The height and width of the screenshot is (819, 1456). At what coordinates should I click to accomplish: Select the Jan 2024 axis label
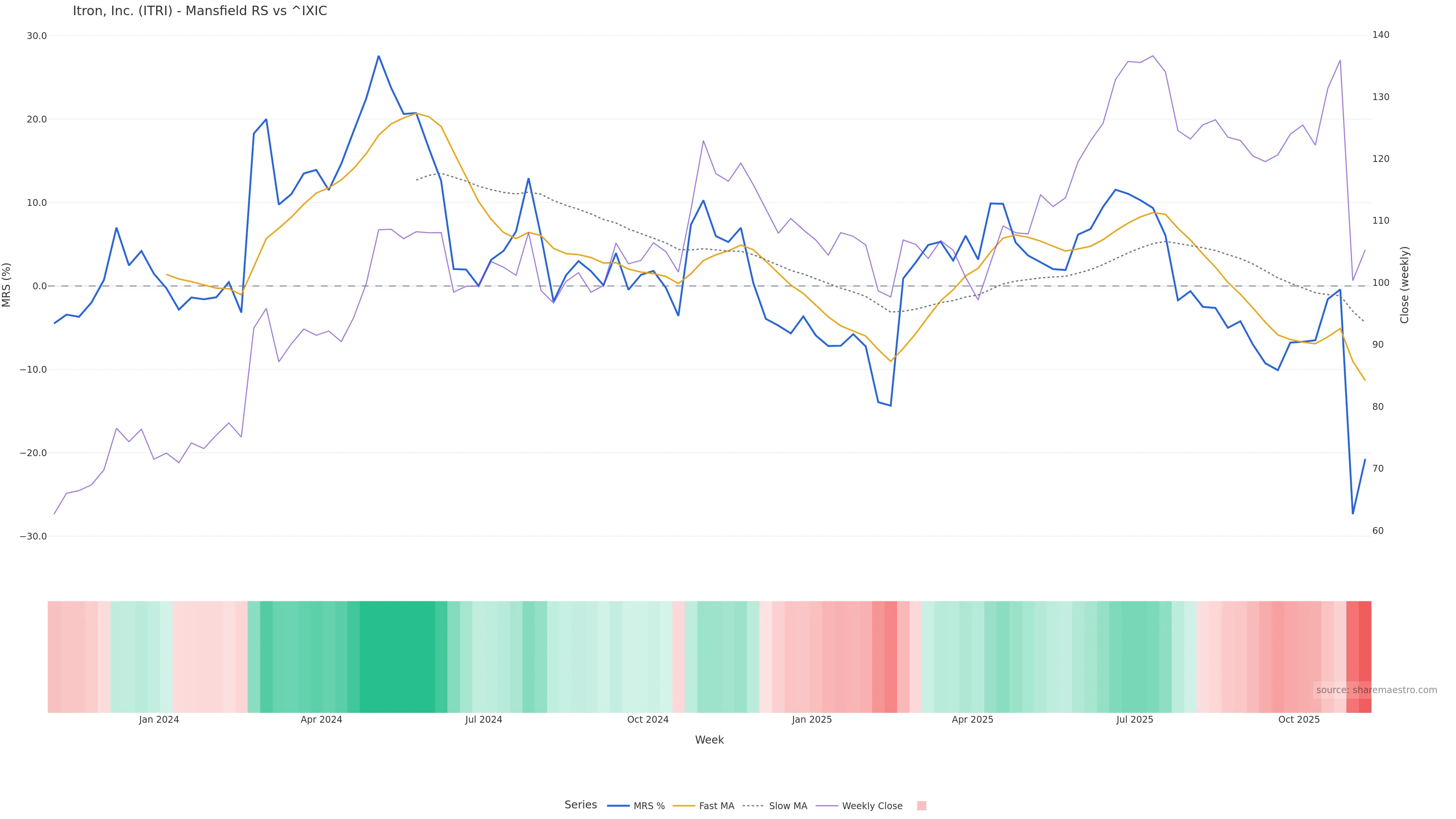coord(159,720)
